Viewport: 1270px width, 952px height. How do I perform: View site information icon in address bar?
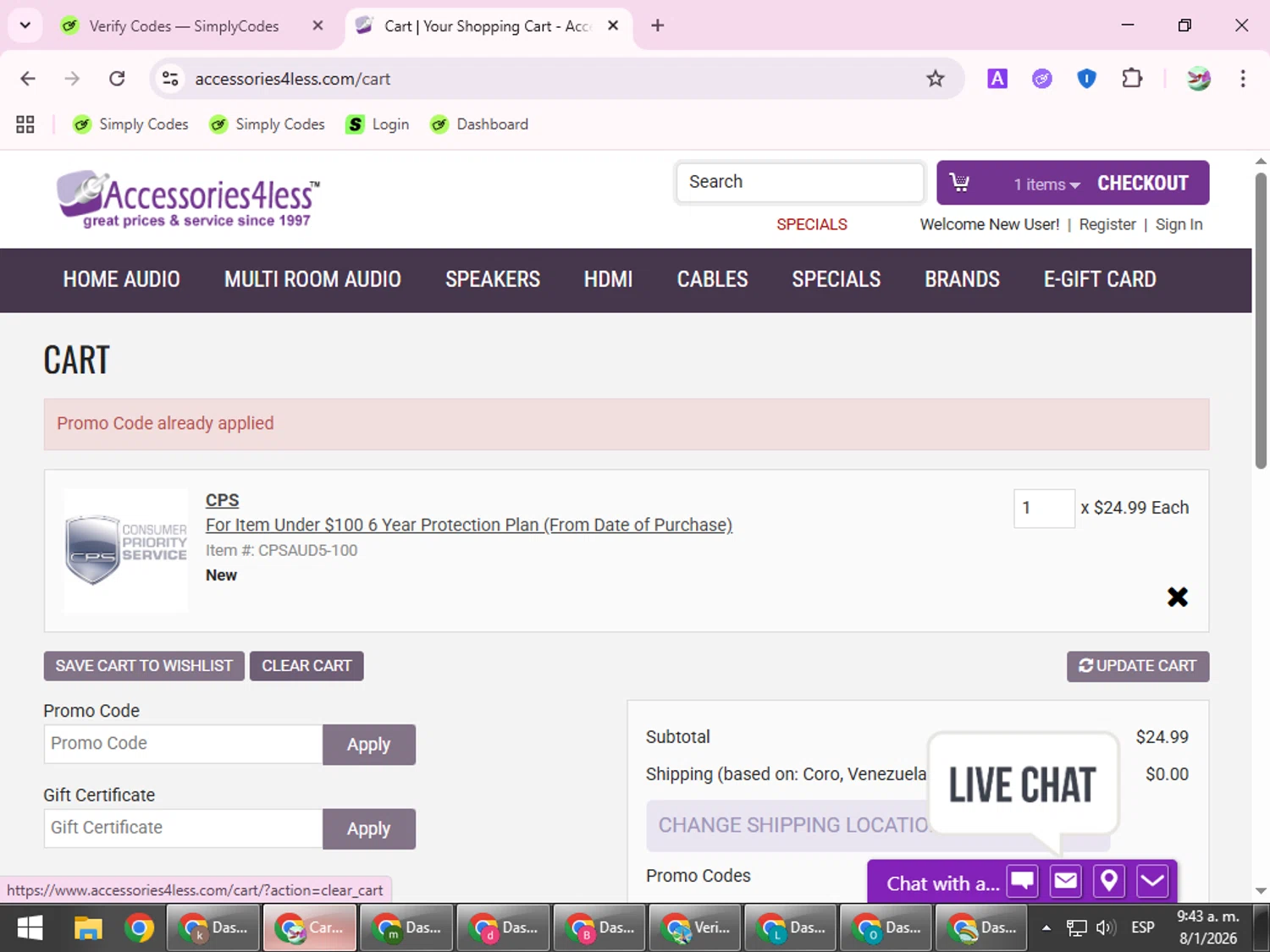tap(170, 79)
